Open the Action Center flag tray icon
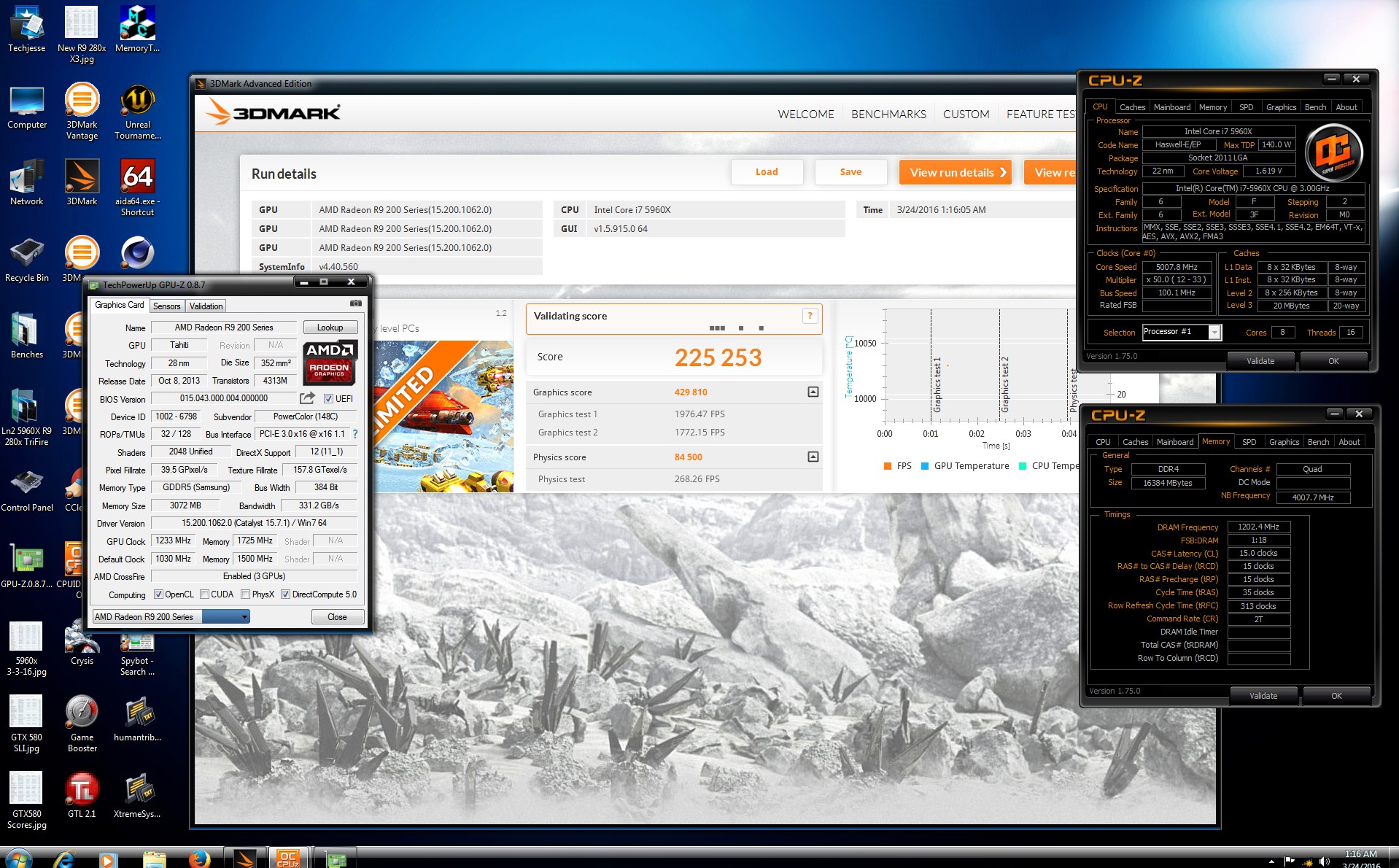 [x=1289, y=861]
